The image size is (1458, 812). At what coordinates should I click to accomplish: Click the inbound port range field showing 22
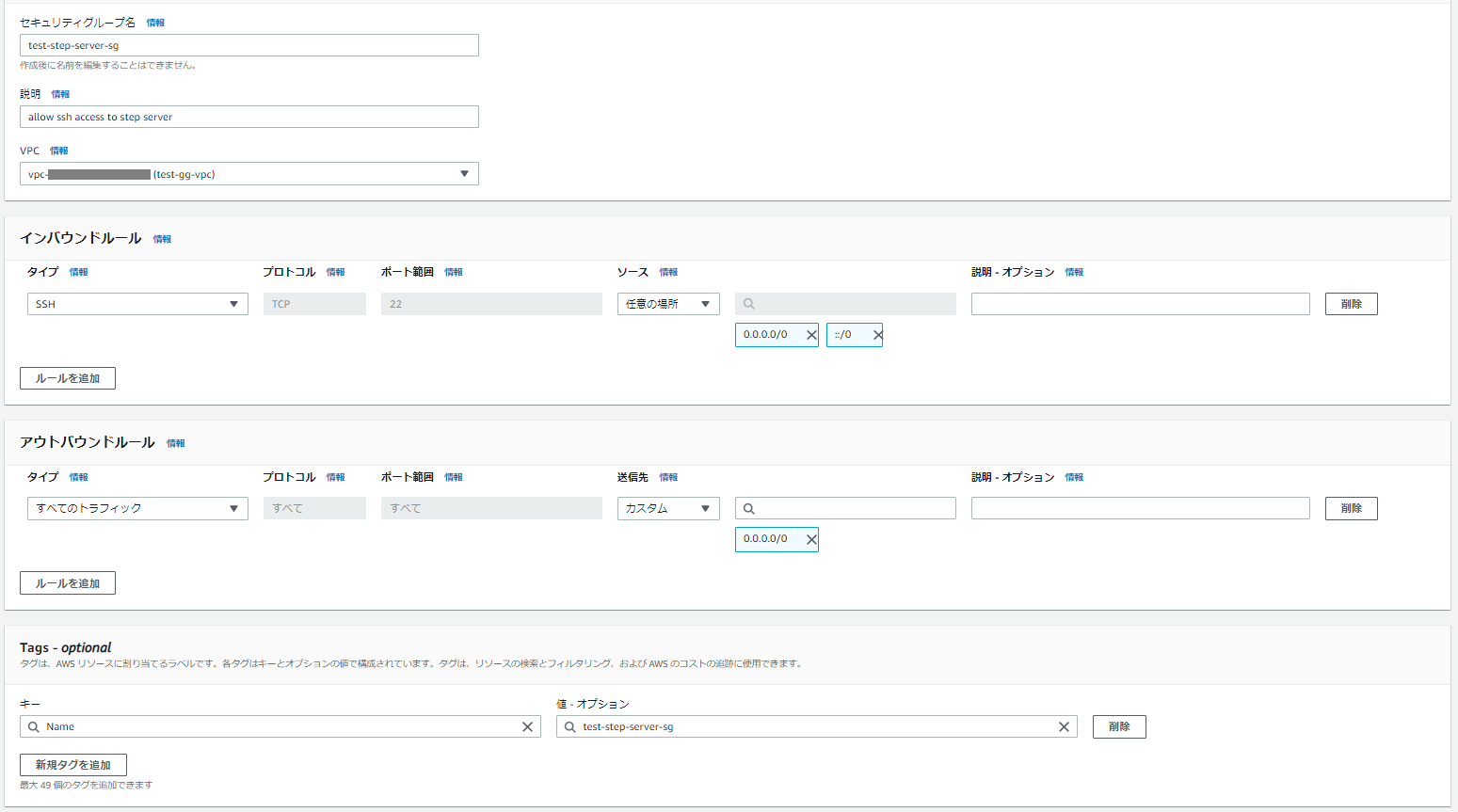(x=491, y=304)
